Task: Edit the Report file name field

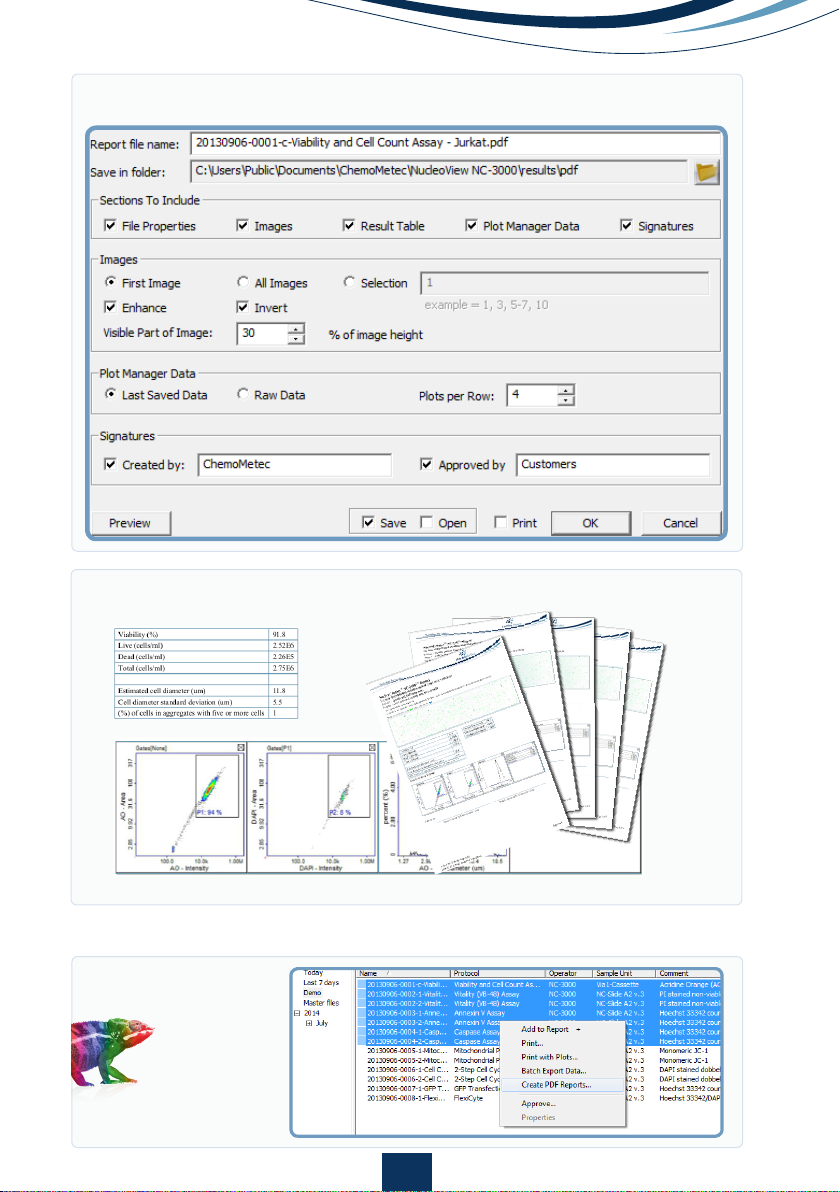Action: tap(455, 143)
